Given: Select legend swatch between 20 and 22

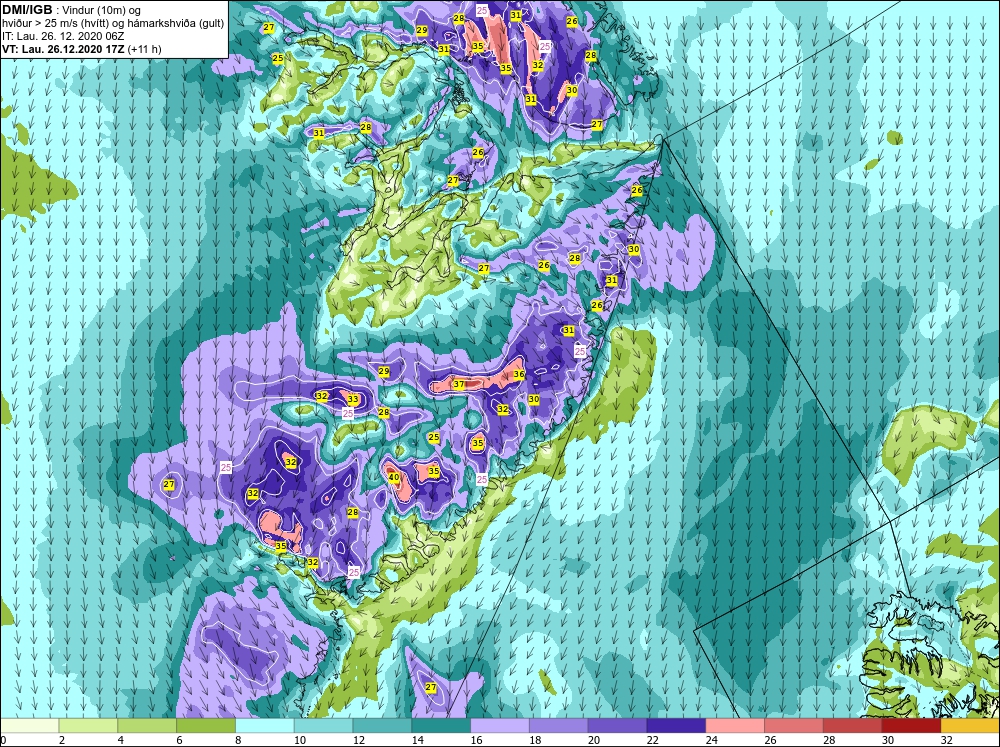Looking at the screenshot, I should coord(617,726).
